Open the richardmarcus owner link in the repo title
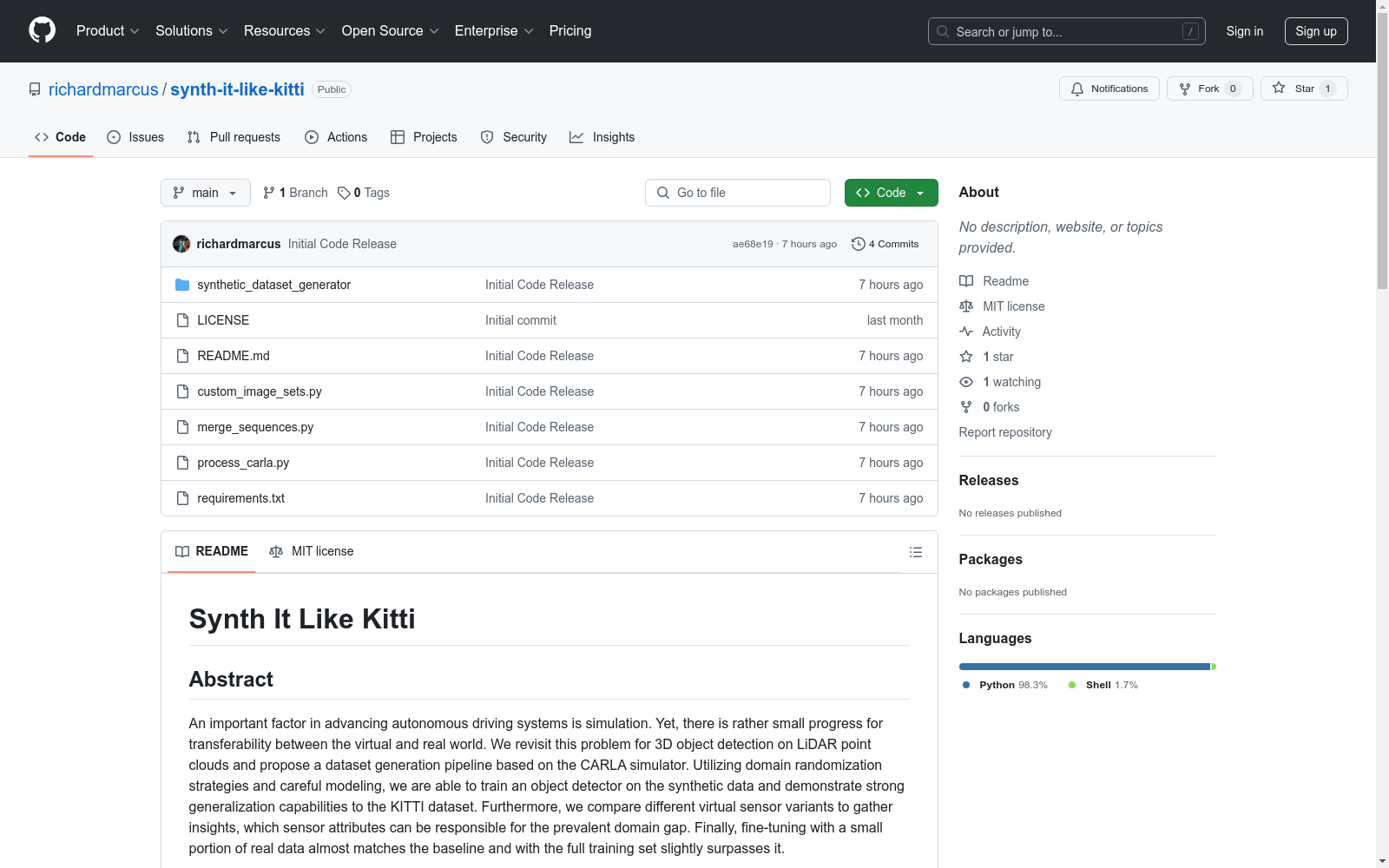The image size is (1389, 868). pyautogui.click(x=103, y=89)
